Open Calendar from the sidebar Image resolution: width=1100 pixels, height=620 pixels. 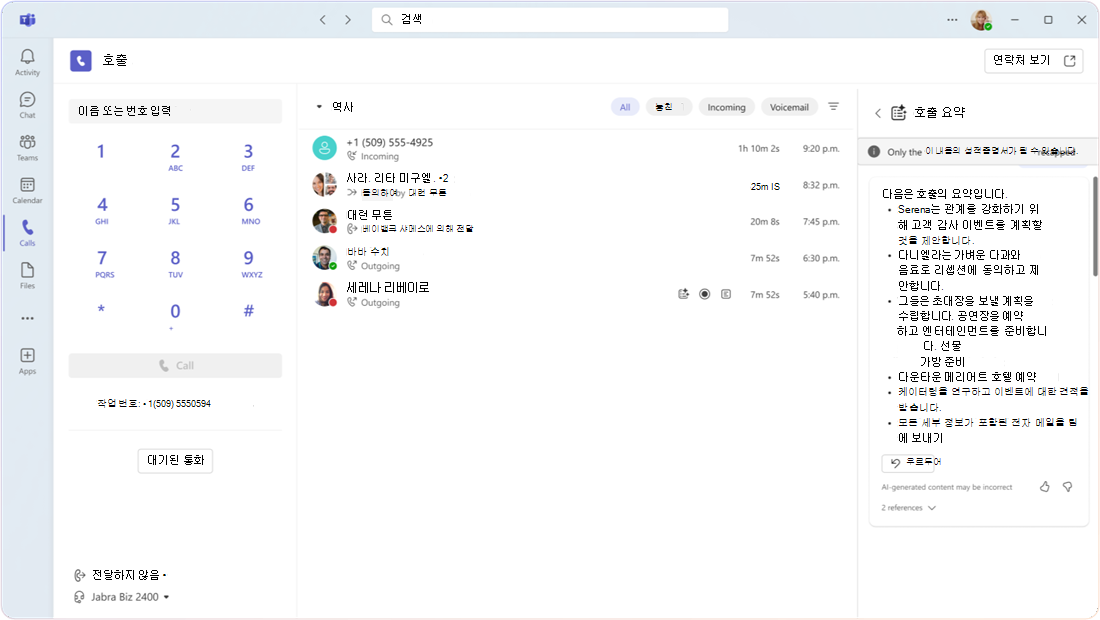(x=27, y=190)
